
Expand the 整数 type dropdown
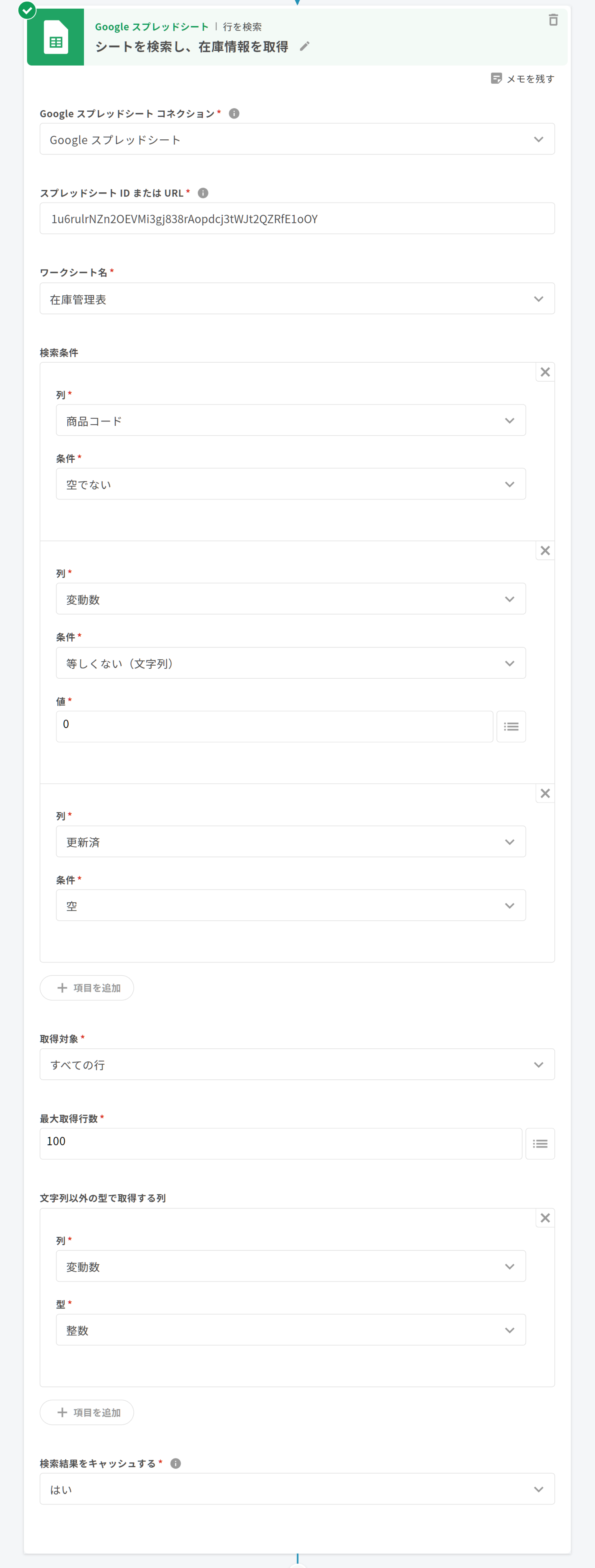coord(291,1330)
